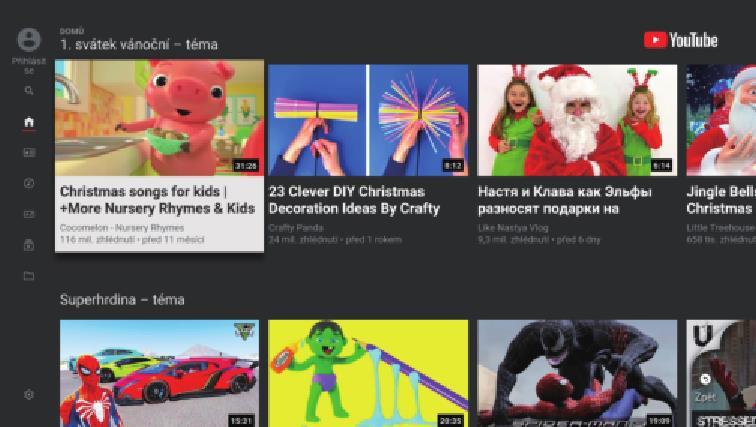The image size is (756, 427).
Task: Open search via the magnifier icon
Action: pos(29,90)
